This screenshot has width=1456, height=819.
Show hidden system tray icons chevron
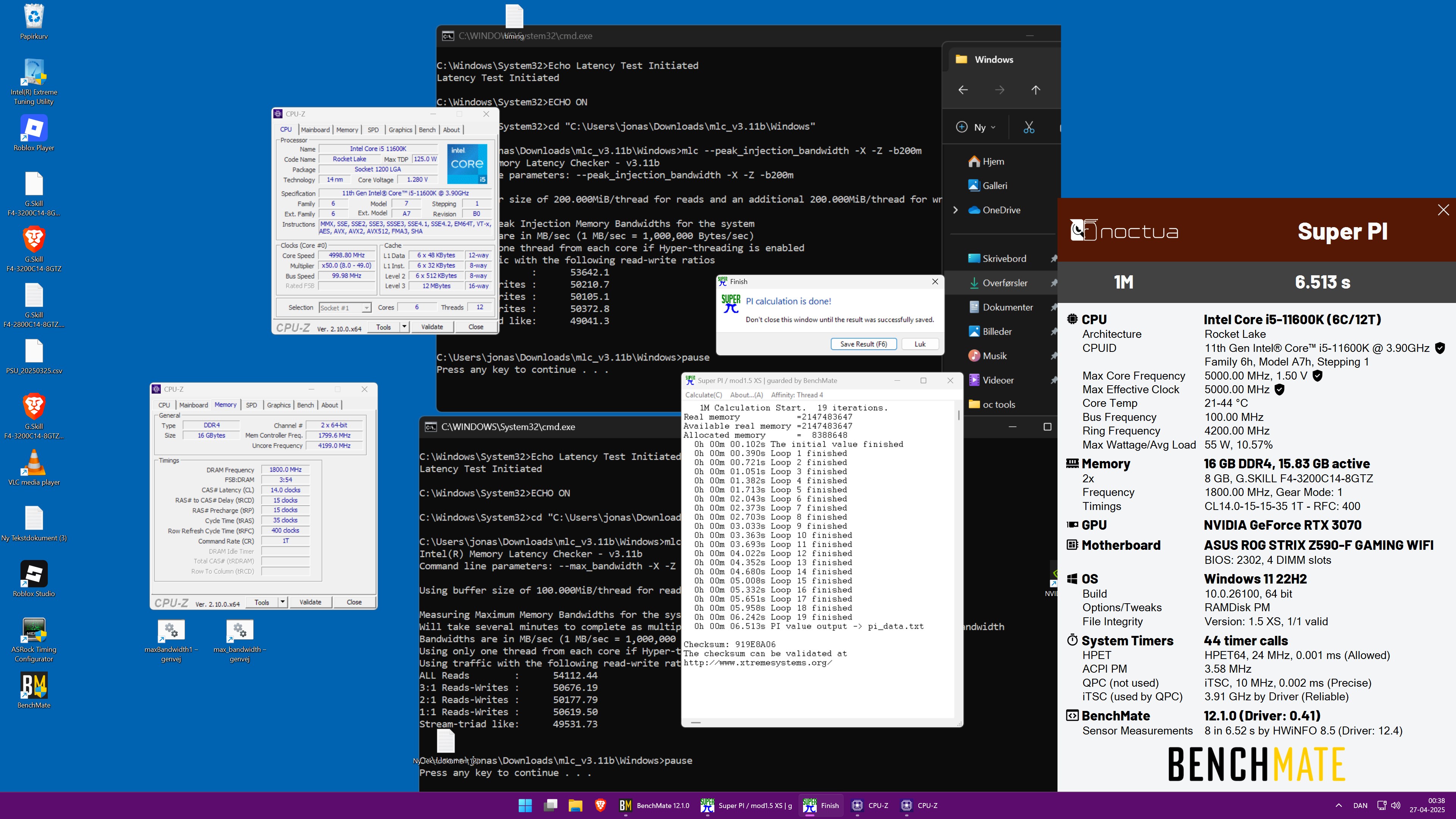point(1338,805)
